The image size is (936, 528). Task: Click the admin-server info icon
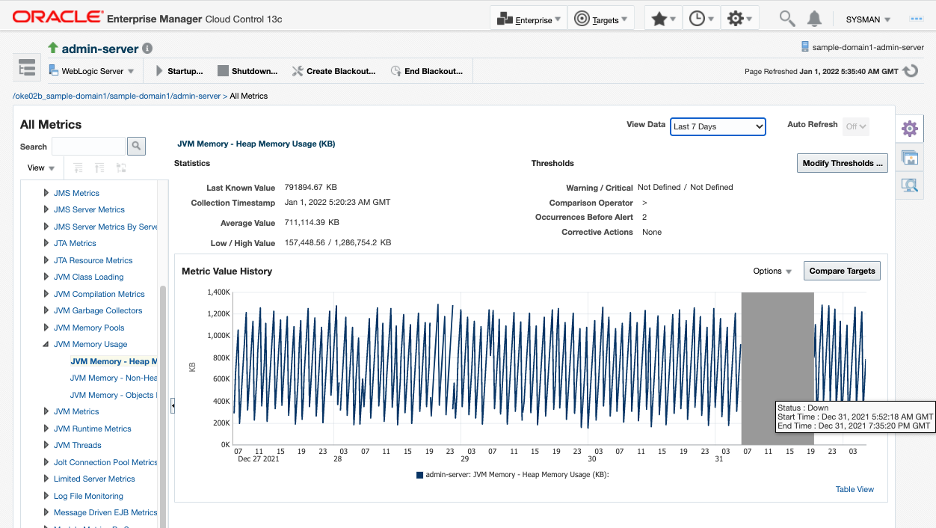click(x=147, y=48)
